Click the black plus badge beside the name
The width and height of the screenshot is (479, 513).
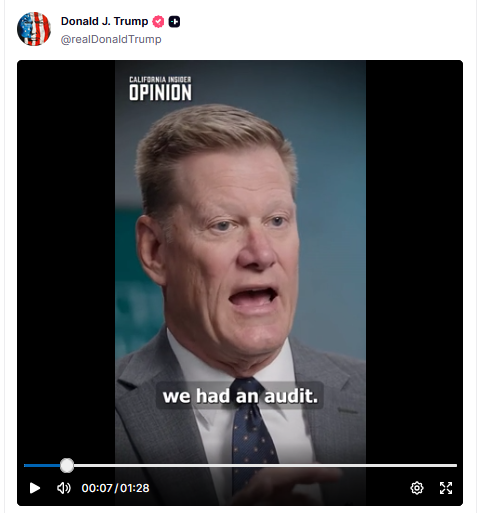(x=174, y=22)
